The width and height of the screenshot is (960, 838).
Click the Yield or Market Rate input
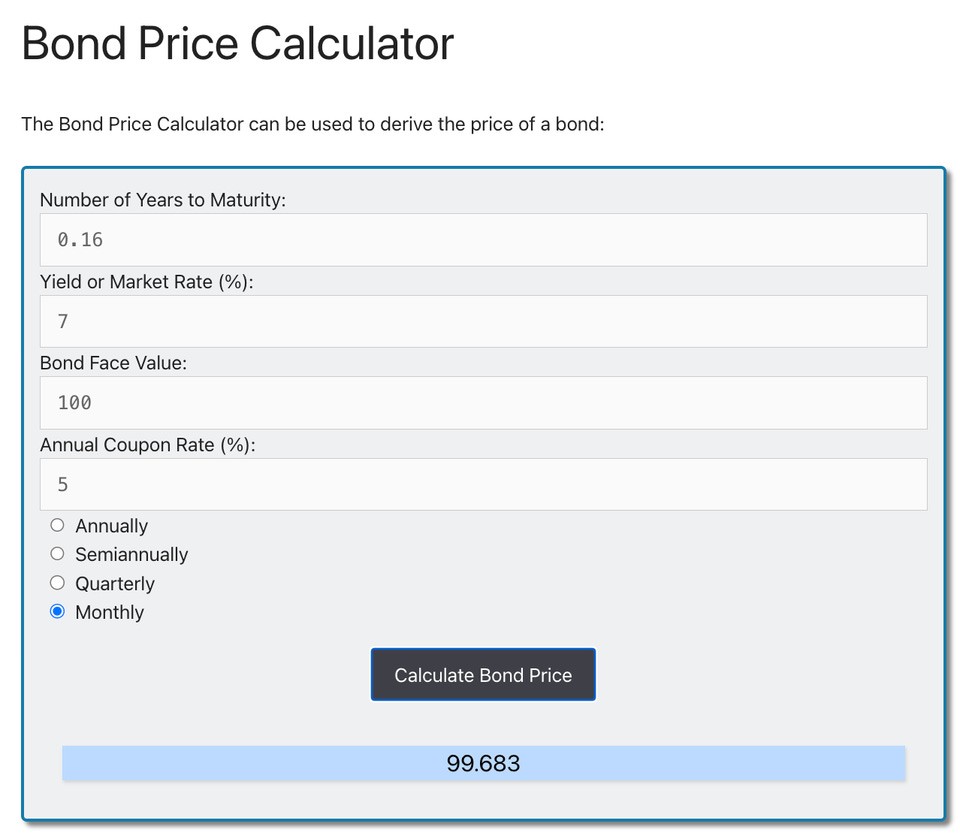pyautogui.click(x=483, y=321)
